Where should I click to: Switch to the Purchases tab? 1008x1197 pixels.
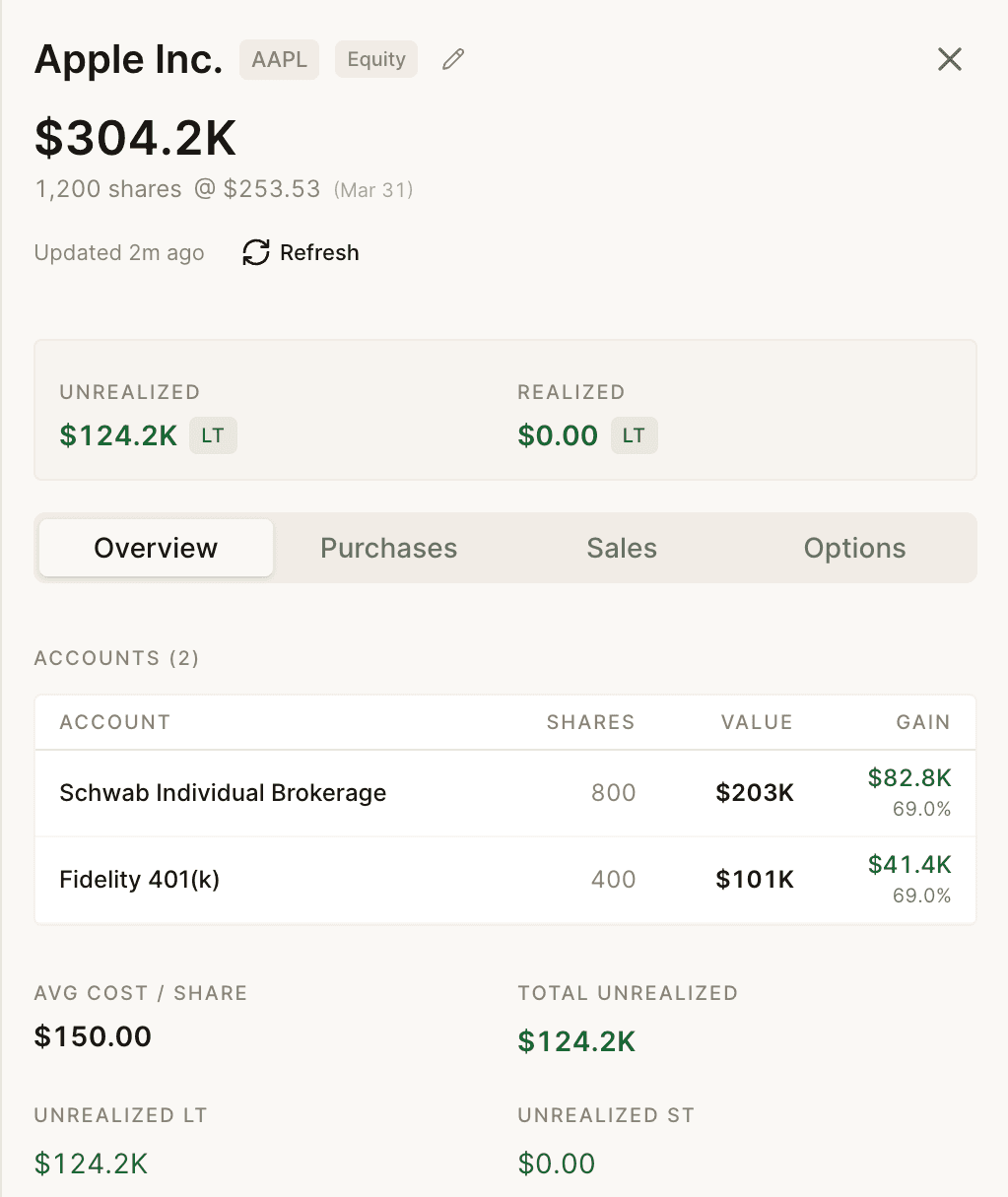pos(387,548)
